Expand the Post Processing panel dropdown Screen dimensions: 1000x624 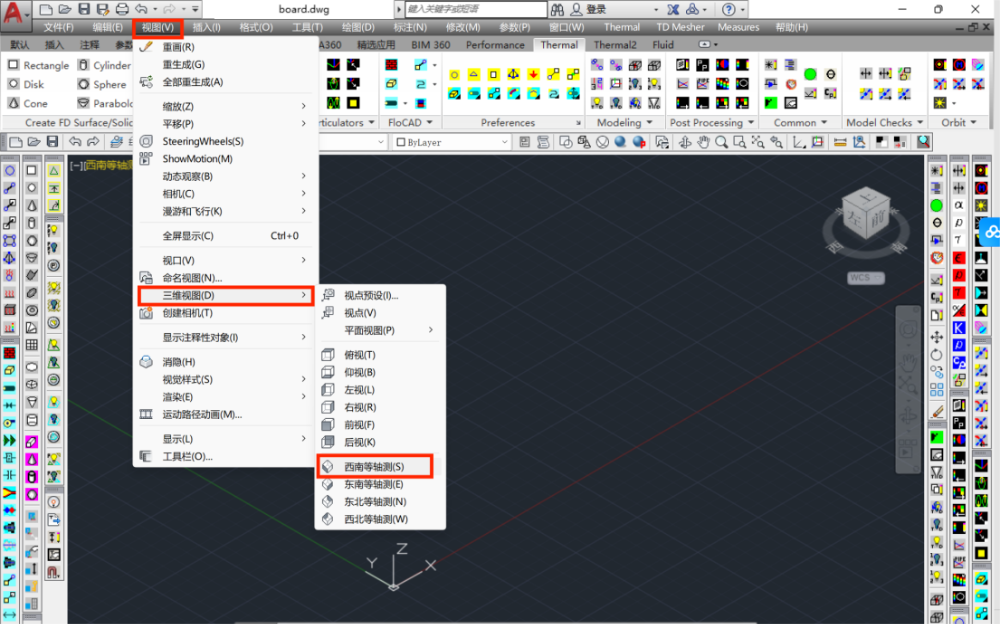coord(712,123)
